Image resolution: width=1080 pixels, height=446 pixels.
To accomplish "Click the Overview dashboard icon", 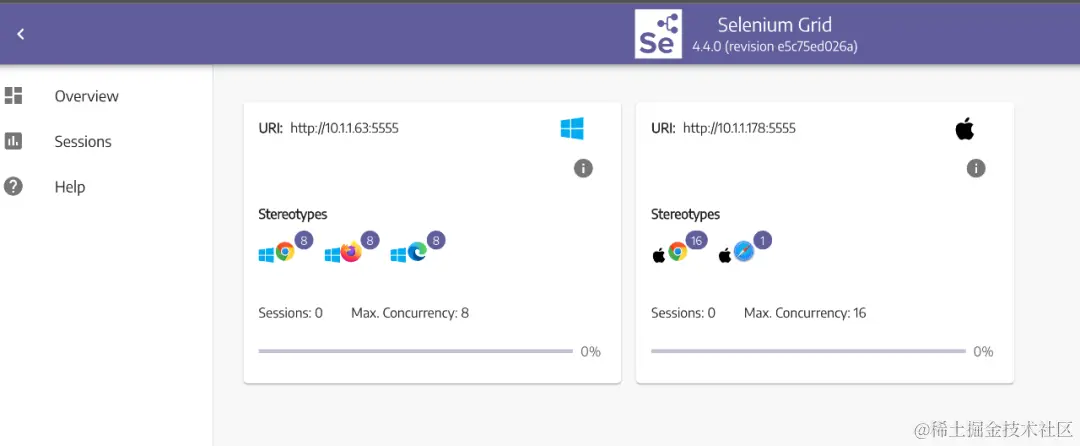I will 14,96.
